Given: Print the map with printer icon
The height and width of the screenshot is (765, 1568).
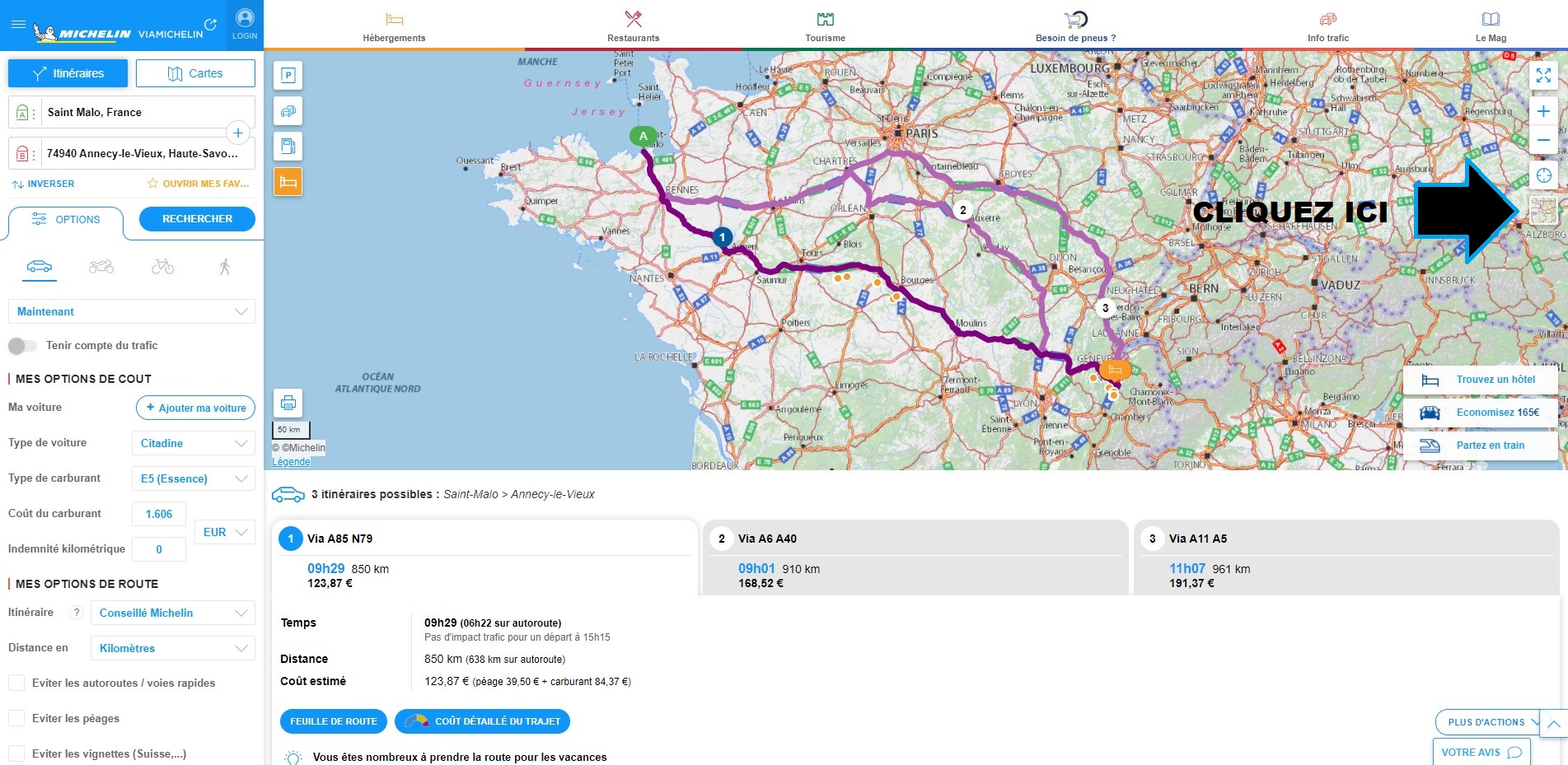Looking at the screenshot, I should click(288, 403).
